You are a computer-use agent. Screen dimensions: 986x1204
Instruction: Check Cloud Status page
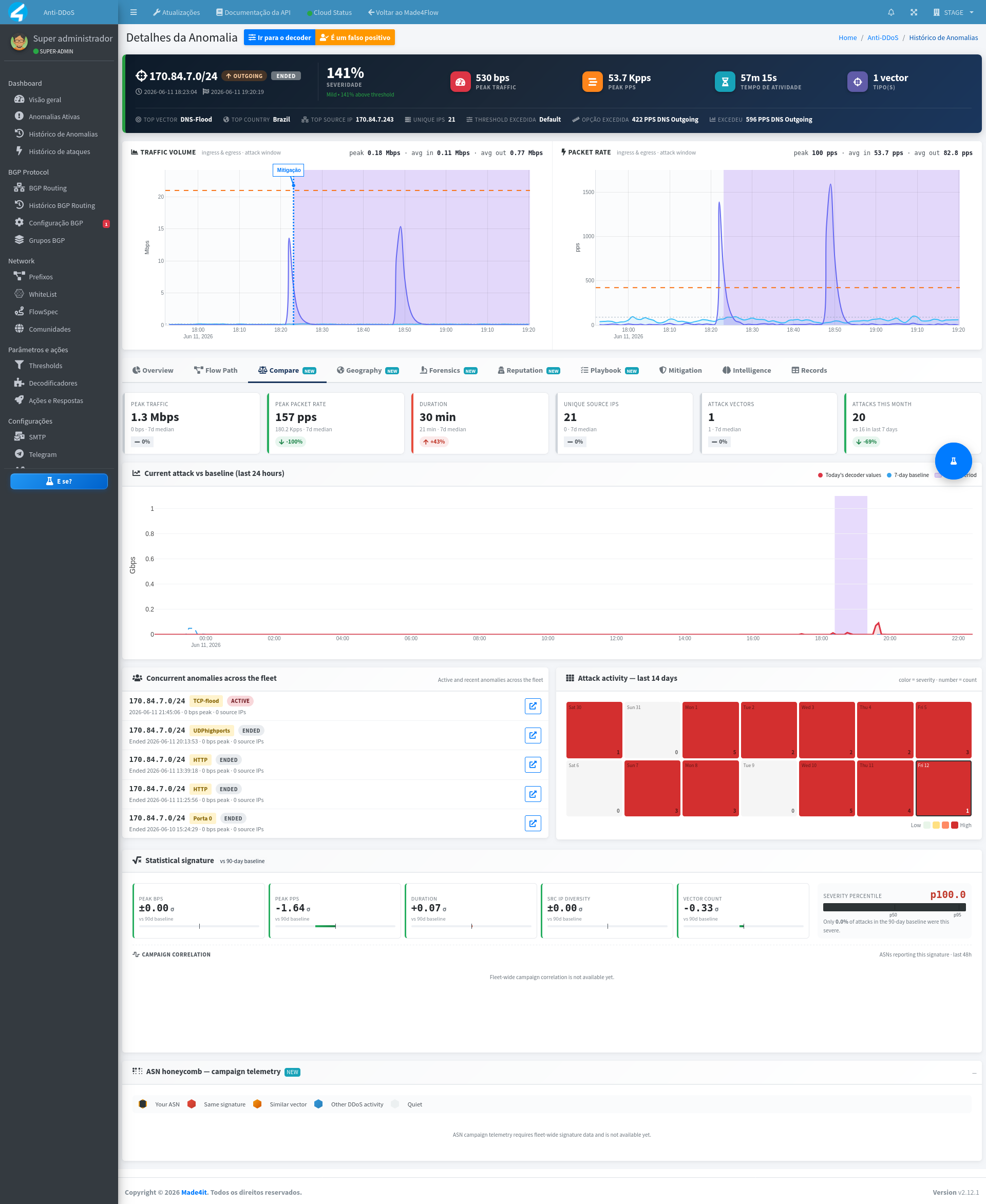pos(329,12)
